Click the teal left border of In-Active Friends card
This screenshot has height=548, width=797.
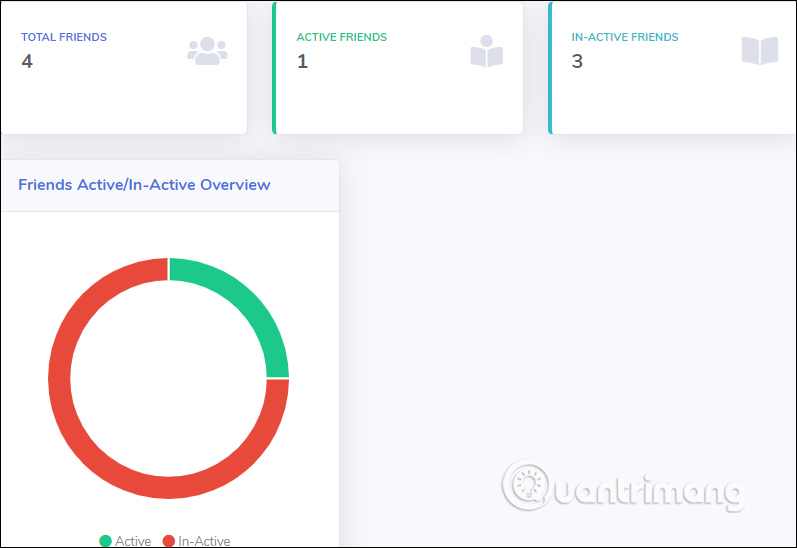(x=550, y=67)
